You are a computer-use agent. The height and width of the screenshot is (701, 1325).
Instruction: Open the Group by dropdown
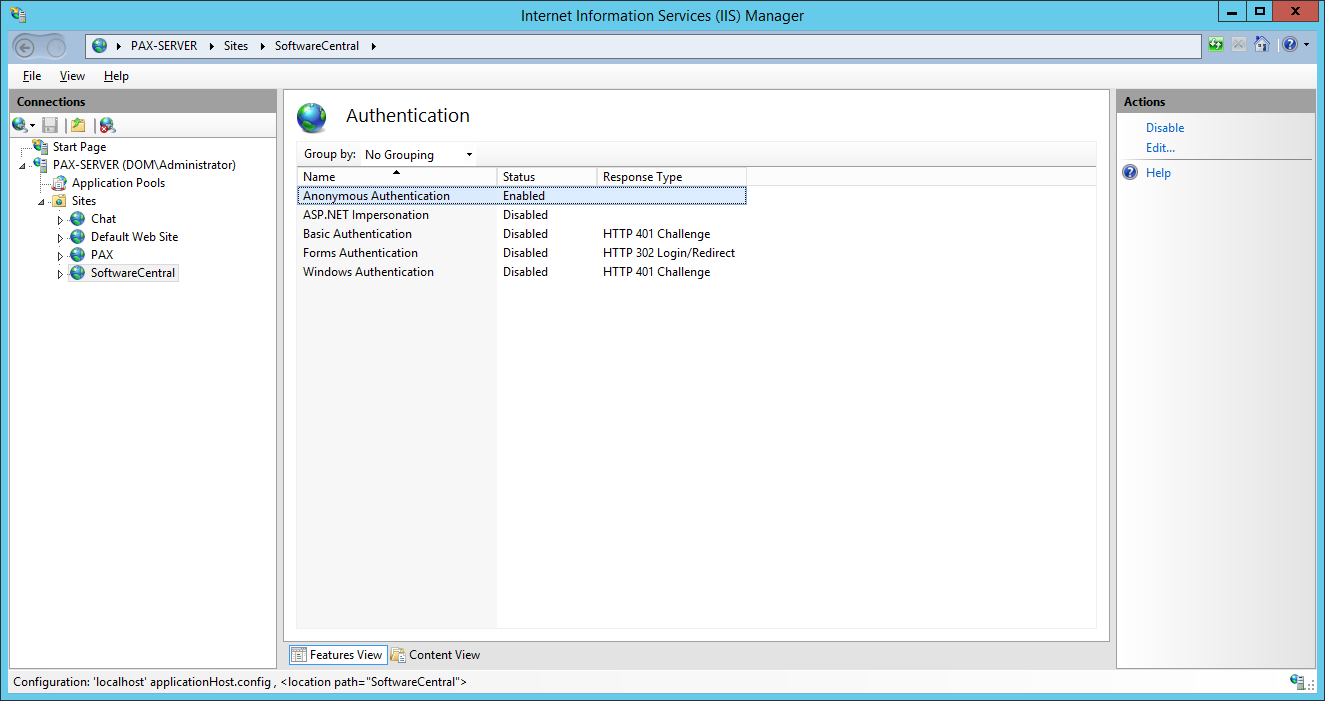418,155
